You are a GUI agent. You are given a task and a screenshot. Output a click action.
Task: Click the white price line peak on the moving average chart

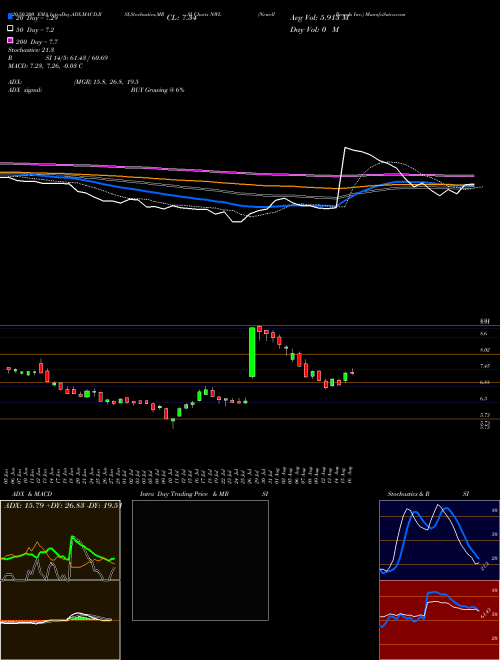point(345,148)
